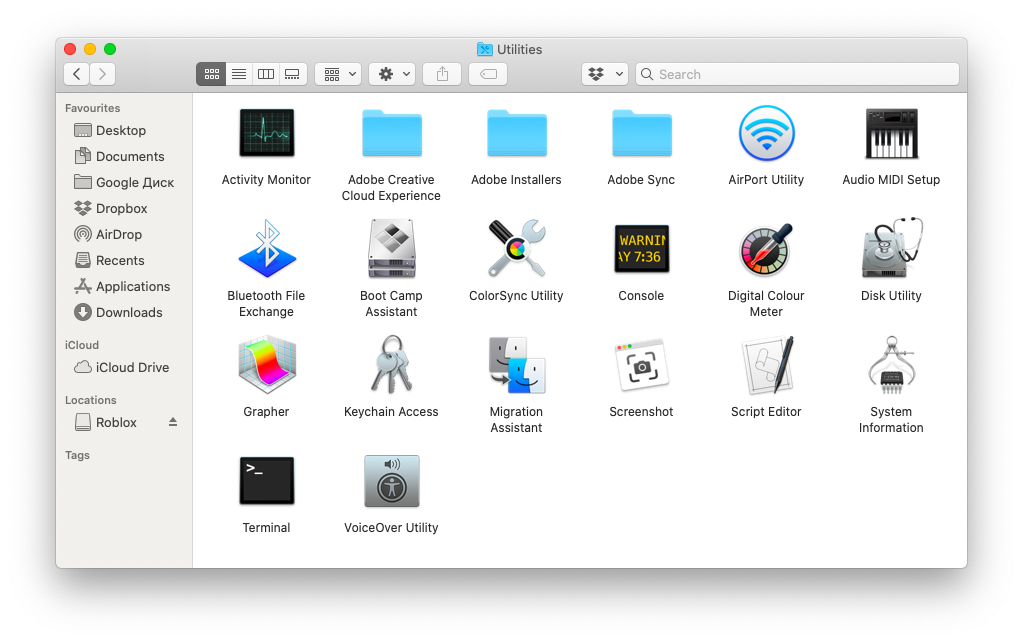
Task: Click the Locations sidebar heading
Action: point(91,400)
